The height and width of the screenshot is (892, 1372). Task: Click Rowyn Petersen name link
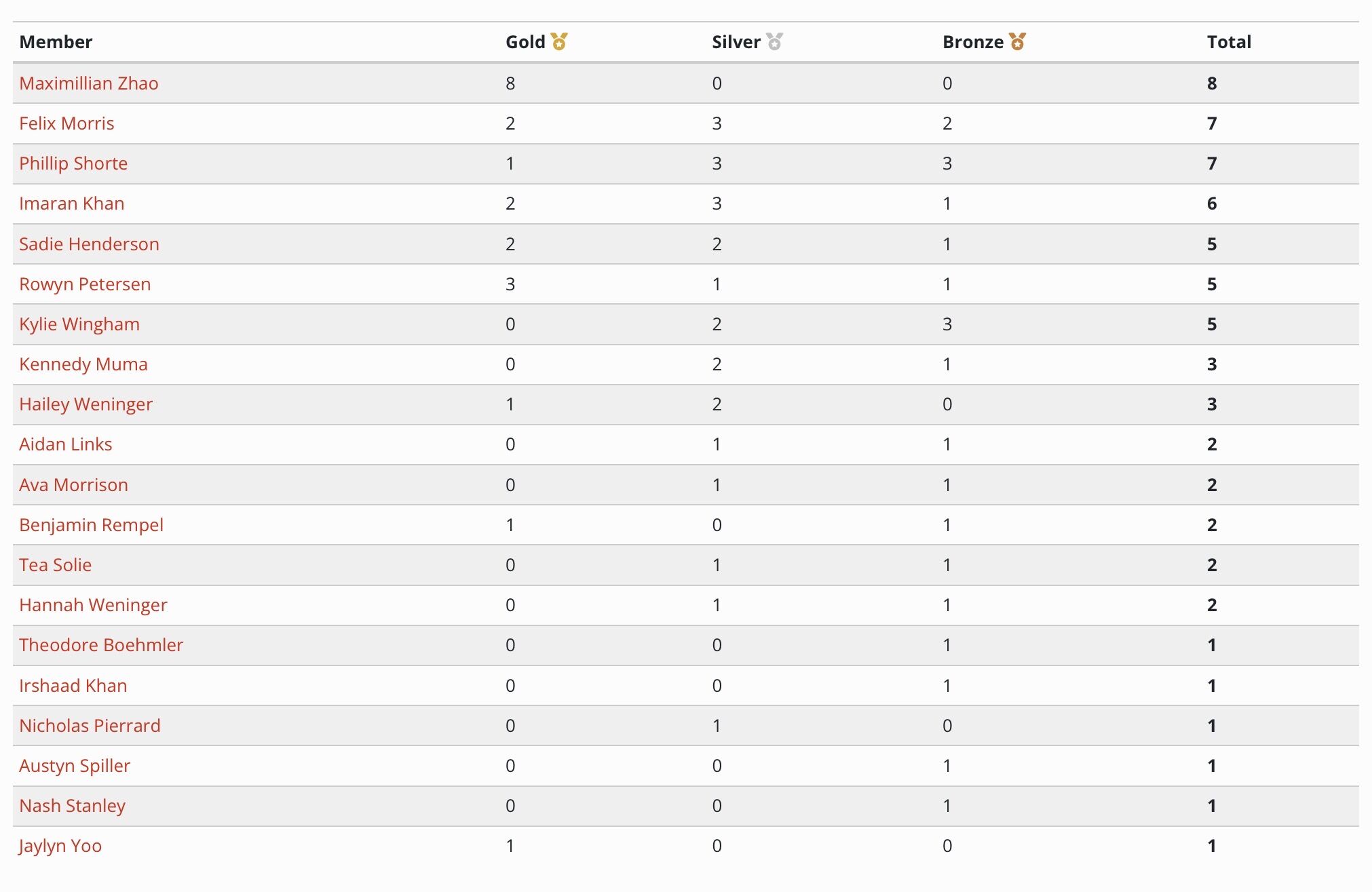[85, 284]
